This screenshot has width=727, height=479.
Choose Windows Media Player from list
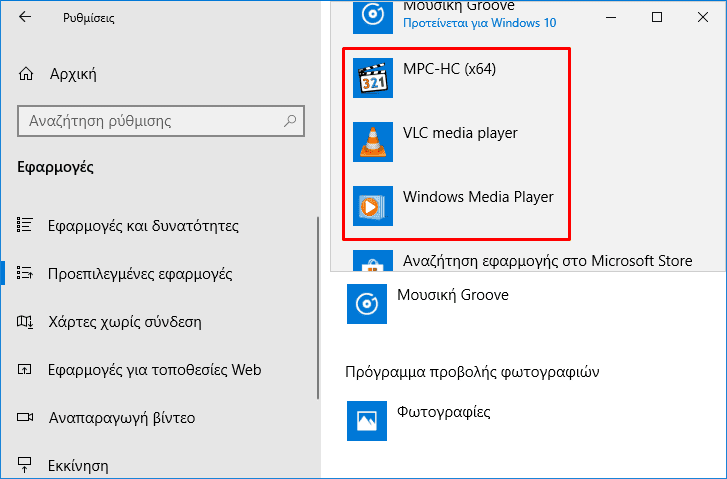[x=456, y=206]
